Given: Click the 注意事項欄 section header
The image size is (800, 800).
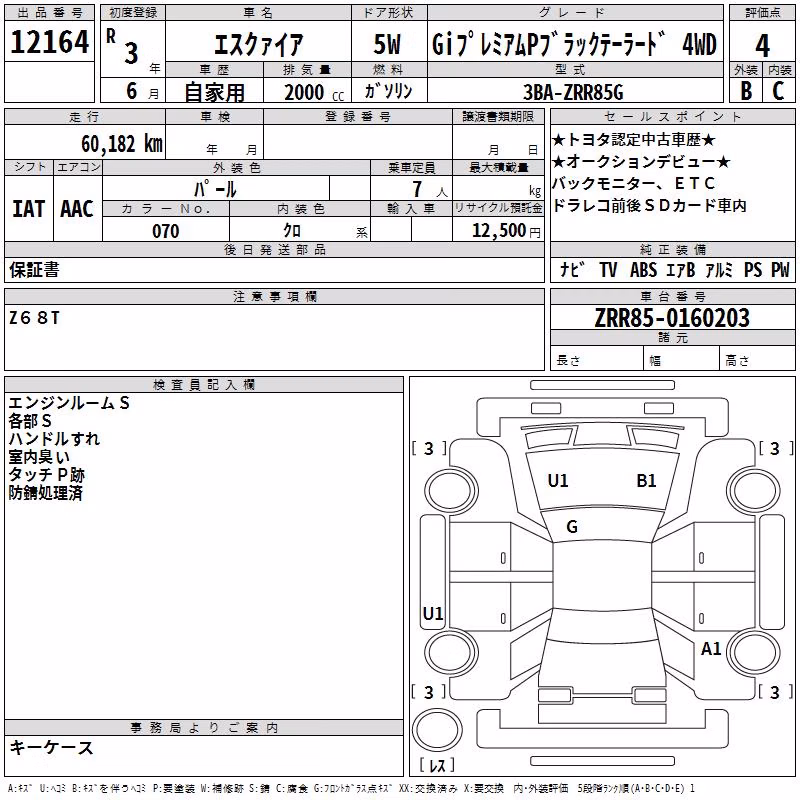Looking at the screenshot, I should 274,296.
